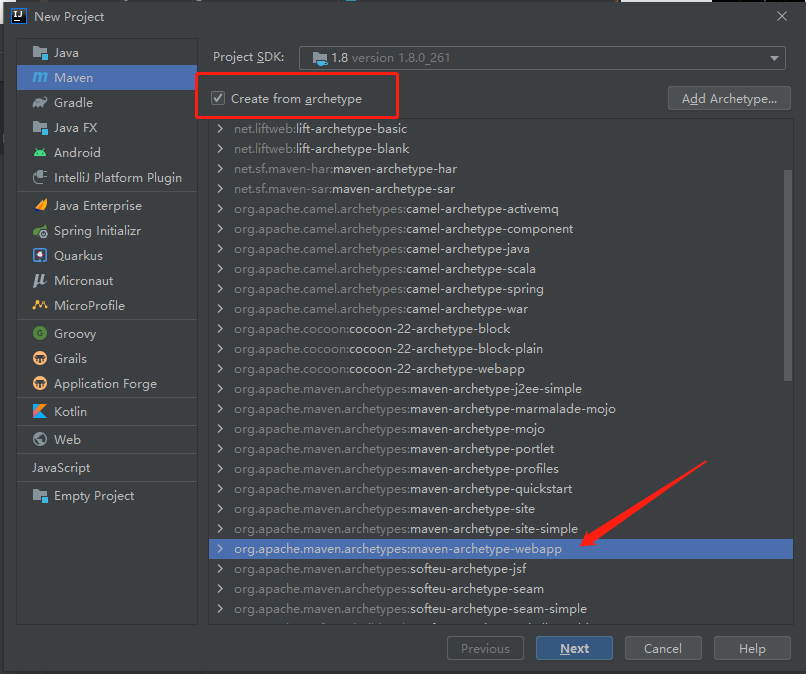
Task: Select camel-archetype-java row
Action: click(x=501, y=249)
